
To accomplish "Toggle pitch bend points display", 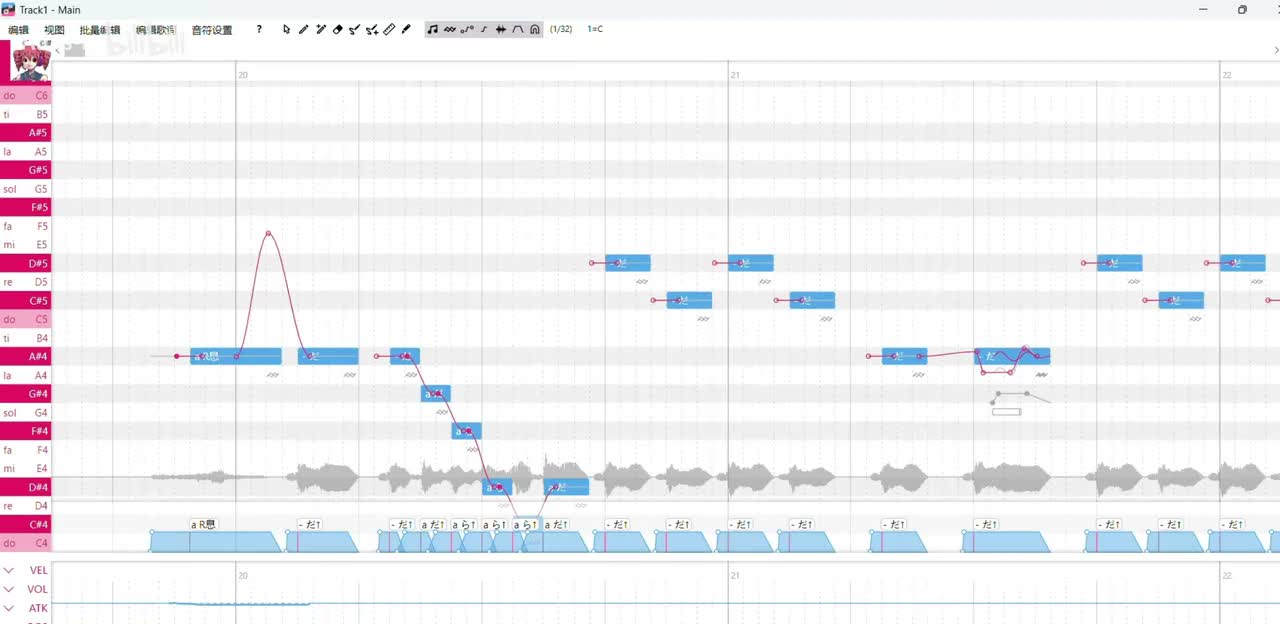I will [x=467, y=29].
